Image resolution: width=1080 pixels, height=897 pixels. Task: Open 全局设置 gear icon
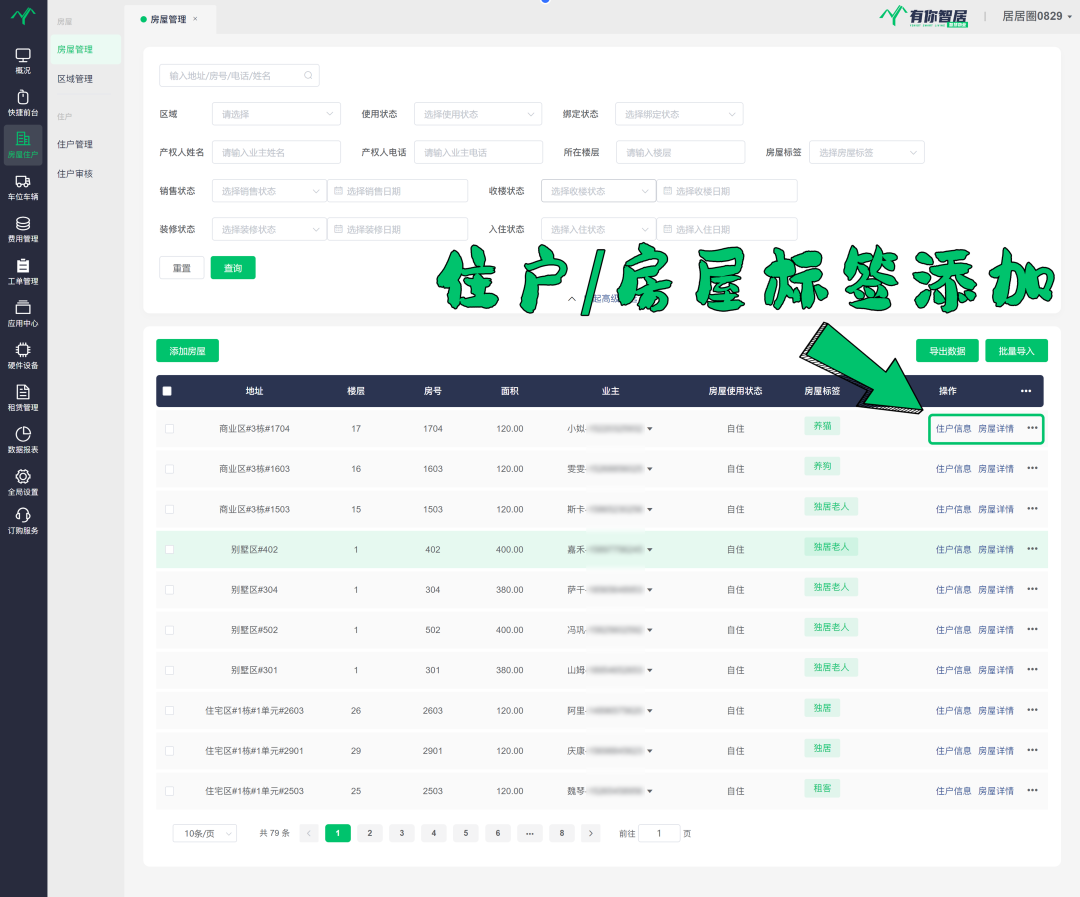click(x=23, y=482)
